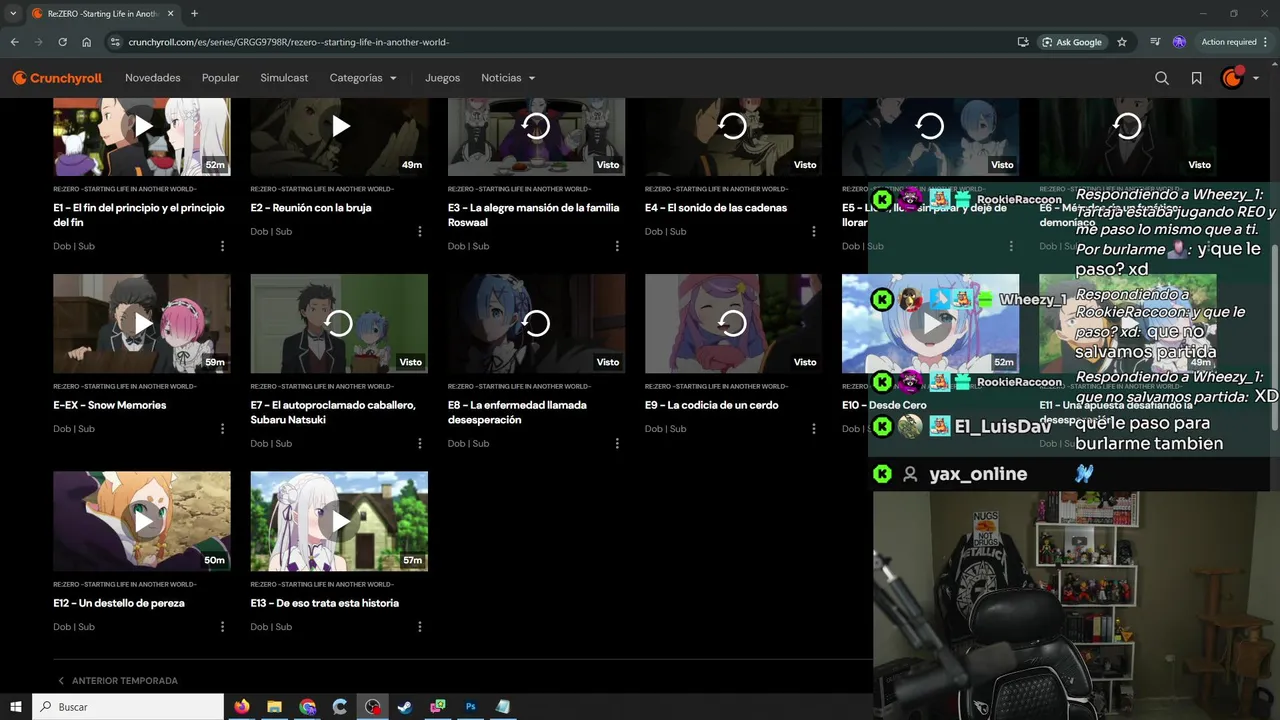Viewport: 1280px width, 720px height.
Task: Open the Simulcast page
Action: (284, 78)
